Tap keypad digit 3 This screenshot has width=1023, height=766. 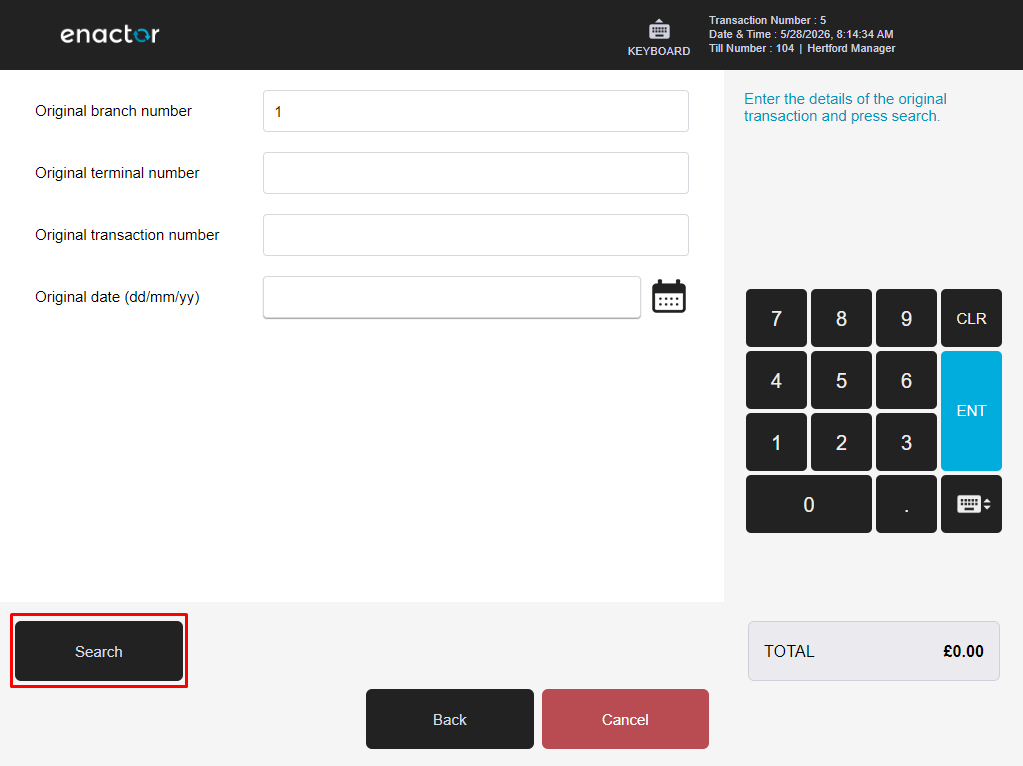click(x=906, y=442)
